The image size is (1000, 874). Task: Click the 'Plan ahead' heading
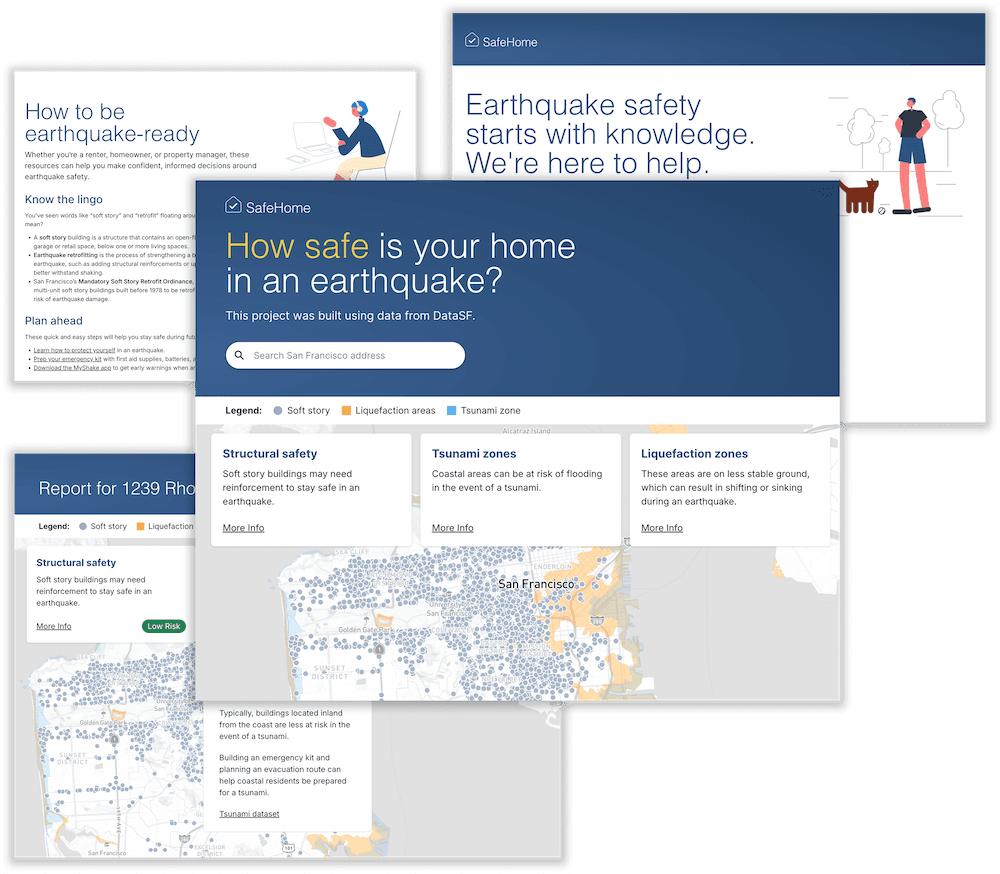[54, 321]
